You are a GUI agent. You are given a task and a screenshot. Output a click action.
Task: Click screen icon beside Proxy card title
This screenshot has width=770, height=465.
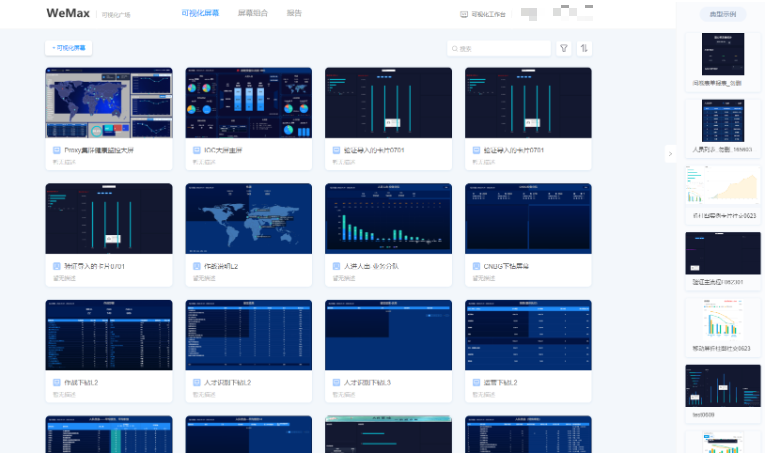57,150
